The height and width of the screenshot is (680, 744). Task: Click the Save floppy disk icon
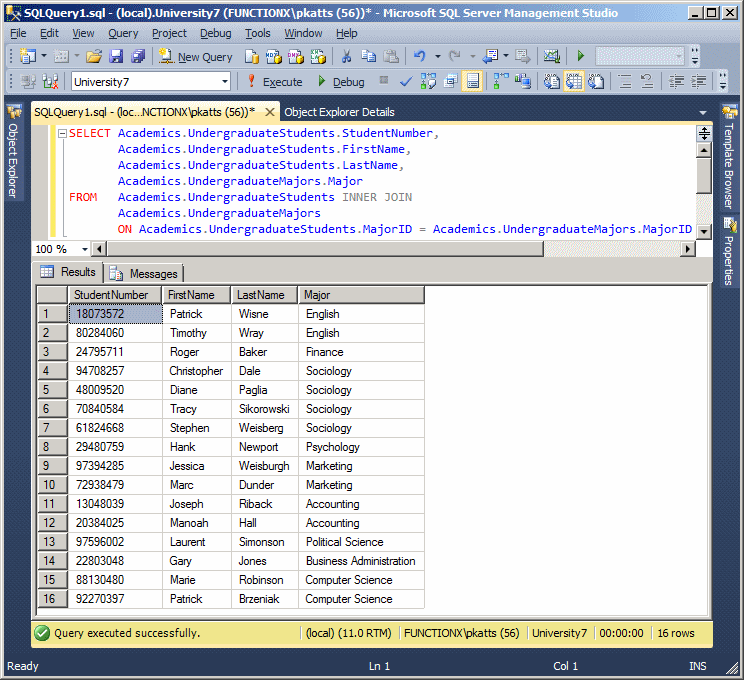point(116,56)
